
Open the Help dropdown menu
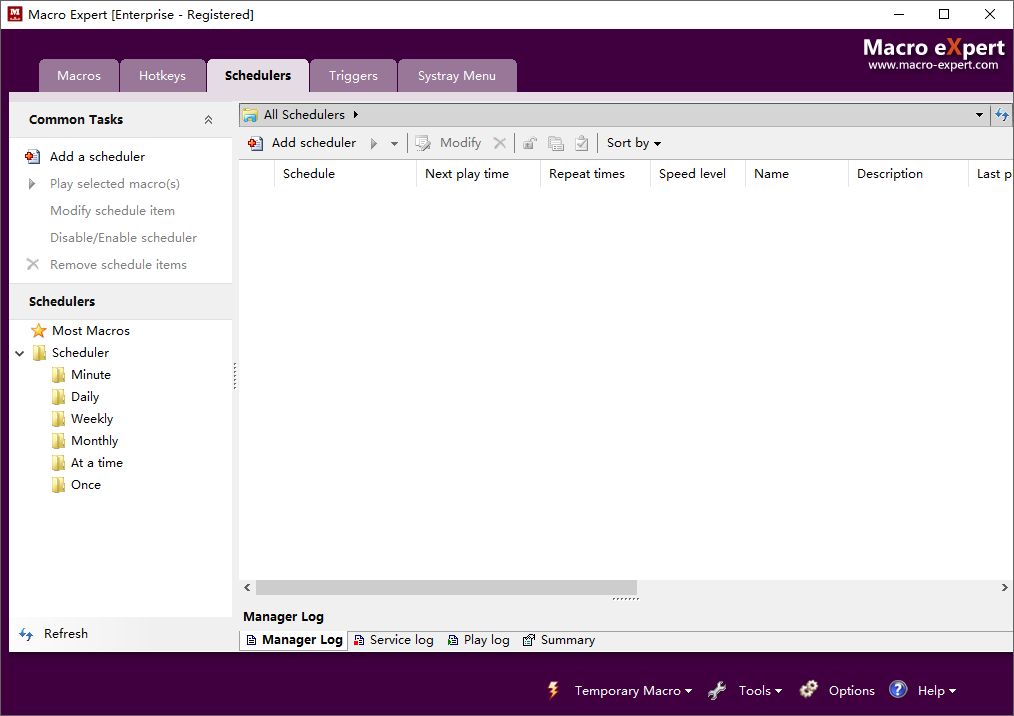[x=936, y=691]
